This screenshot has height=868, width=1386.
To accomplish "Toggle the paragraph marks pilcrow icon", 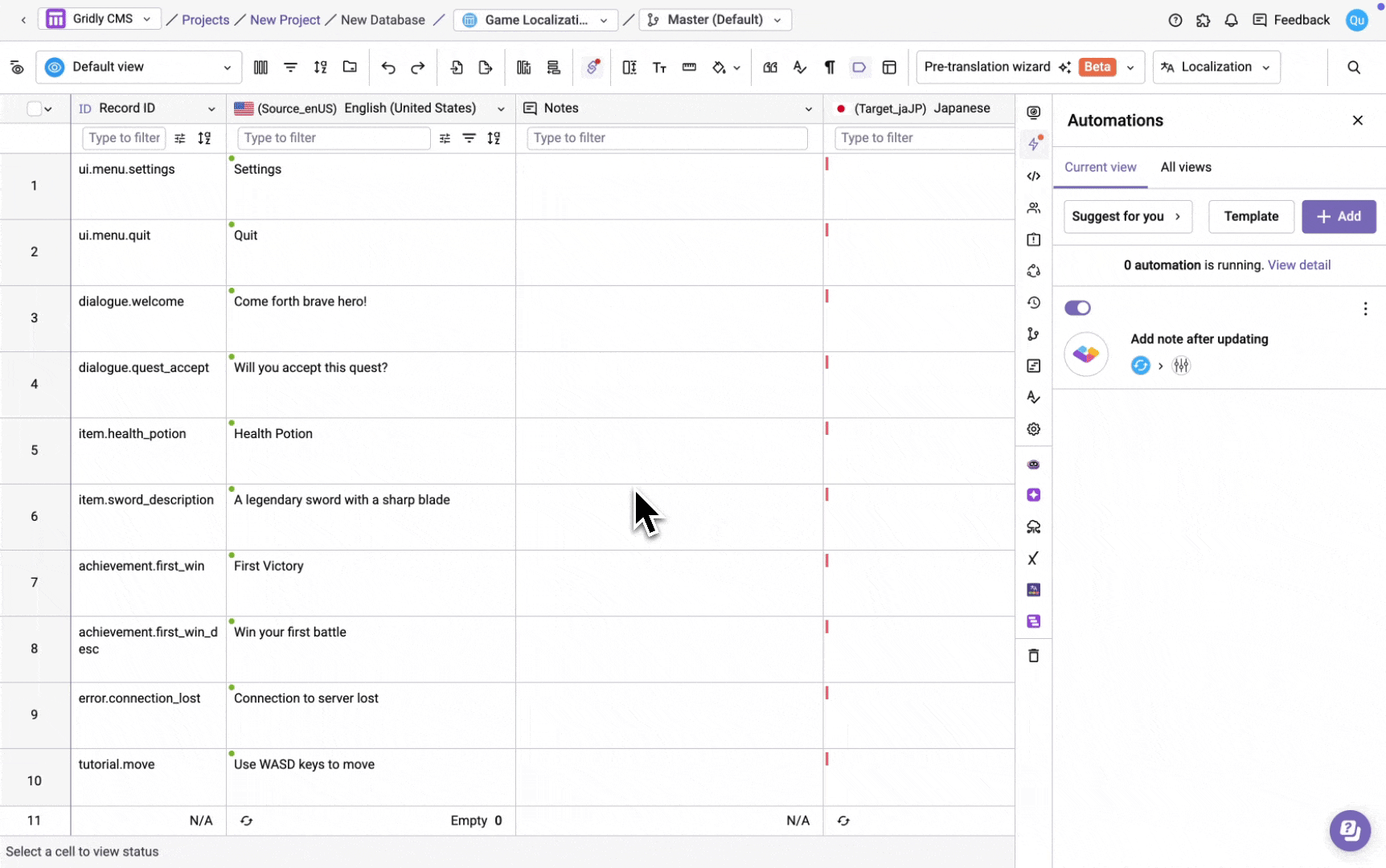I will pyautogui.click(x=830, y=68).
